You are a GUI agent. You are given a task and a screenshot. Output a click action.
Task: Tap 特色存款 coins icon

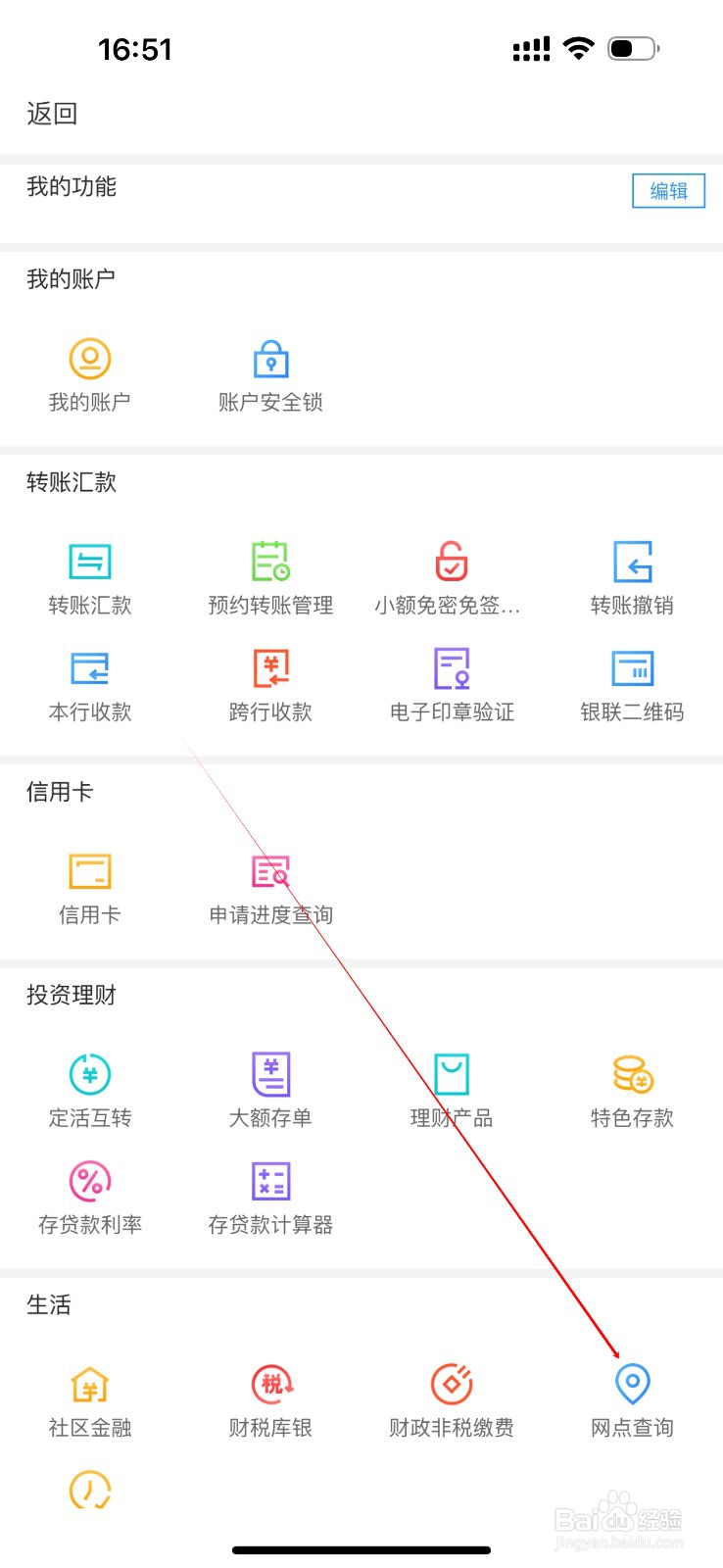click(x=633, y=1074)
